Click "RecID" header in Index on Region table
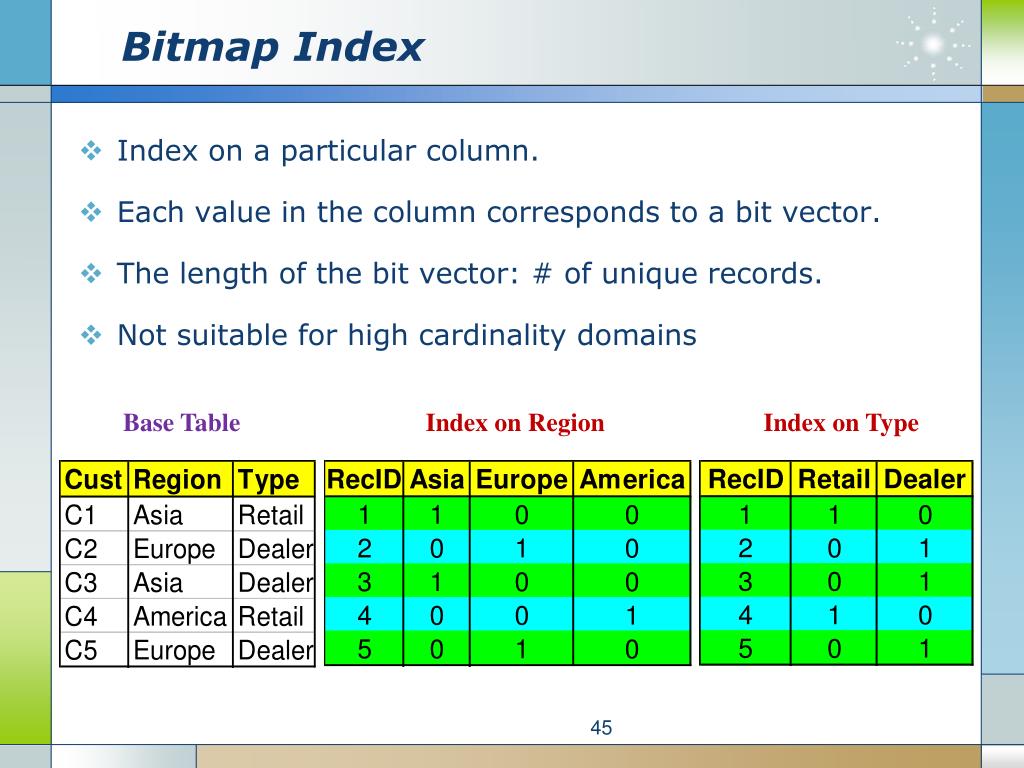Image resolution: width=1024 pixels, height=768 pixels. tap(364, 479)
